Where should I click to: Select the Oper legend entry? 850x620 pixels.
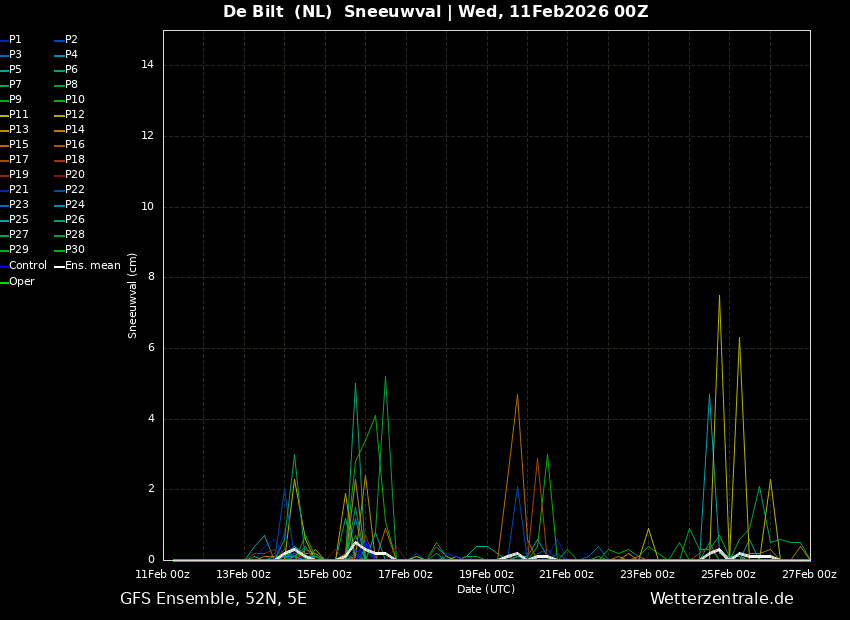[x=21, y=282]
